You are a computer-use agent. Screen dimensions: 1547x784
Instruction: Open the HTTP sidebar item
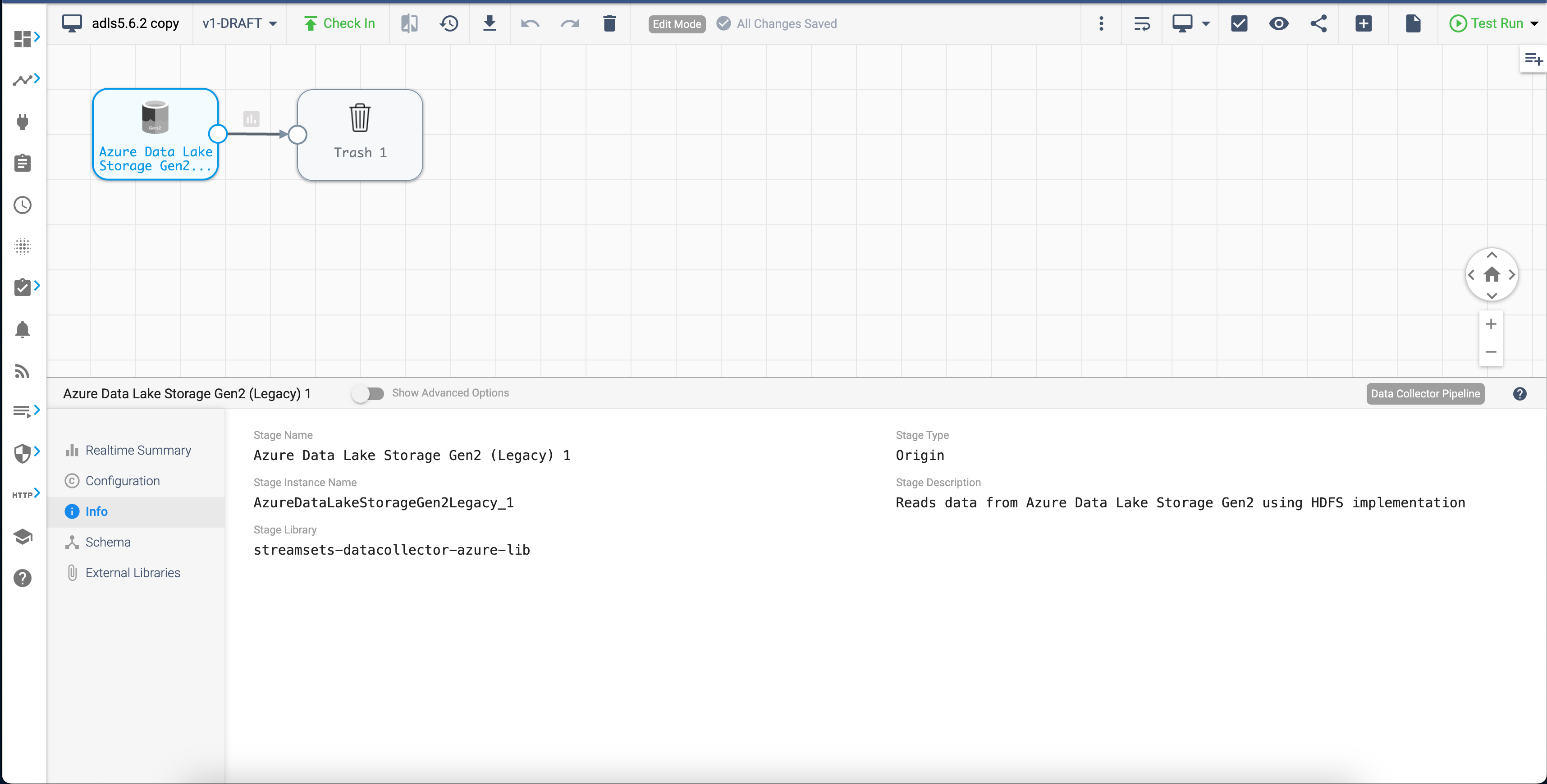coord(23,495)
